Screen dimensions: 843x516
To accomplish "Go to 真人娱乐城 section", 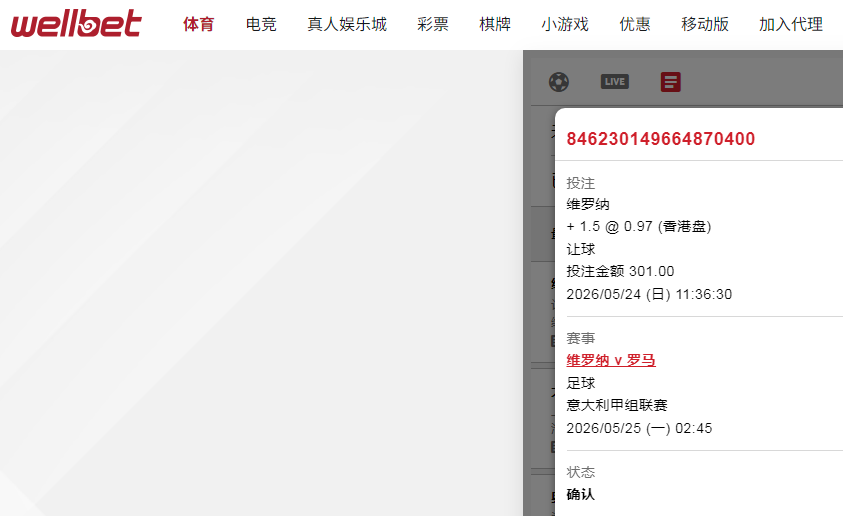I will click(347, 24).
